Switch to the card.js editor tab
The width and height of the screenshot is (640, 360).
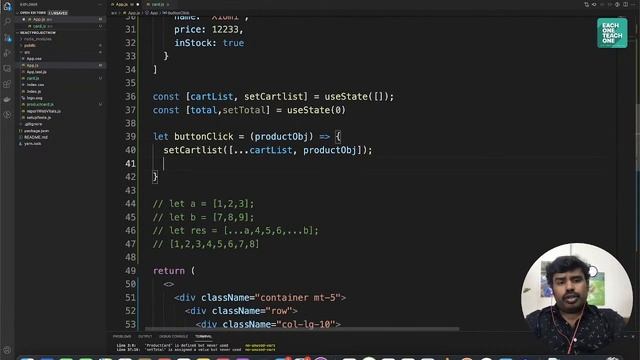pyautogui.click(x=158, y=4)
